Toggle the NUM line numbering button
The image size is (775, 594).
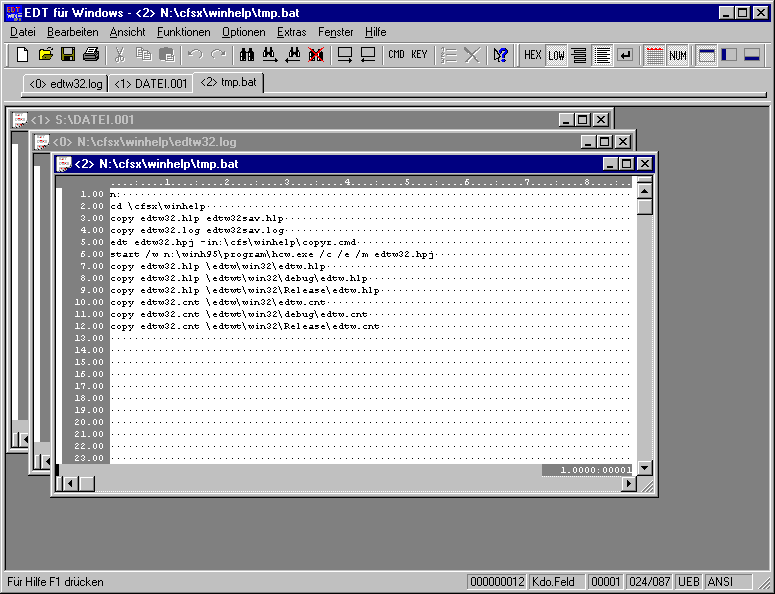[678, 55]
